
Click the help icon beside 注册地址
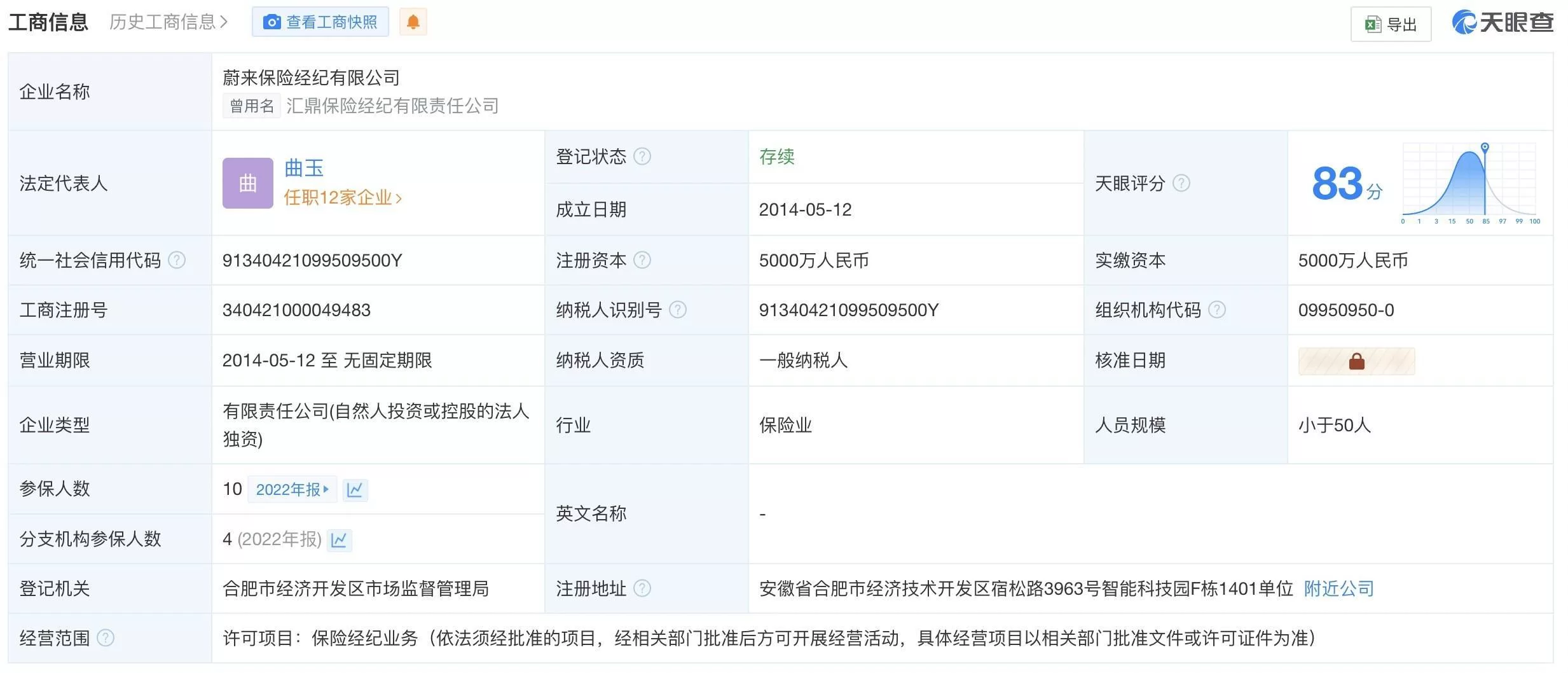[642, 588]
